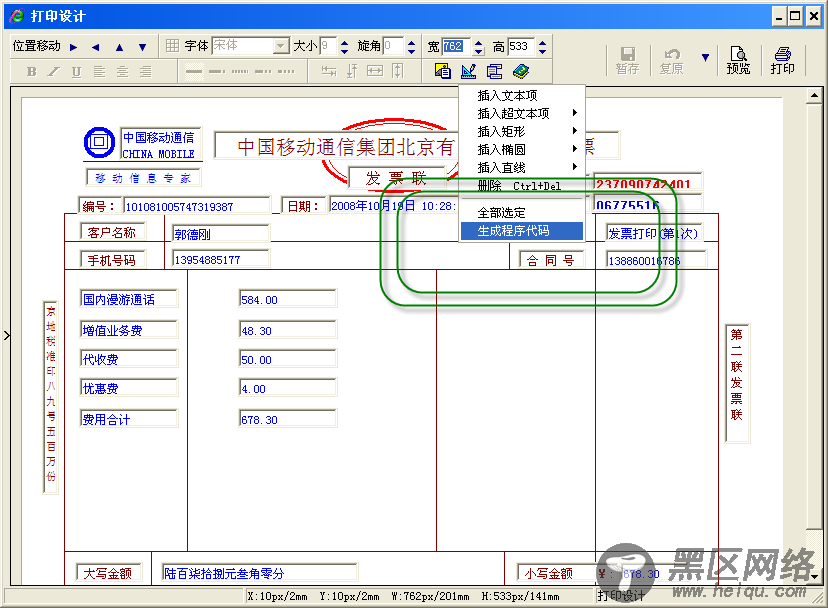Expand 插入超文本项 submenu

(522, 114)
